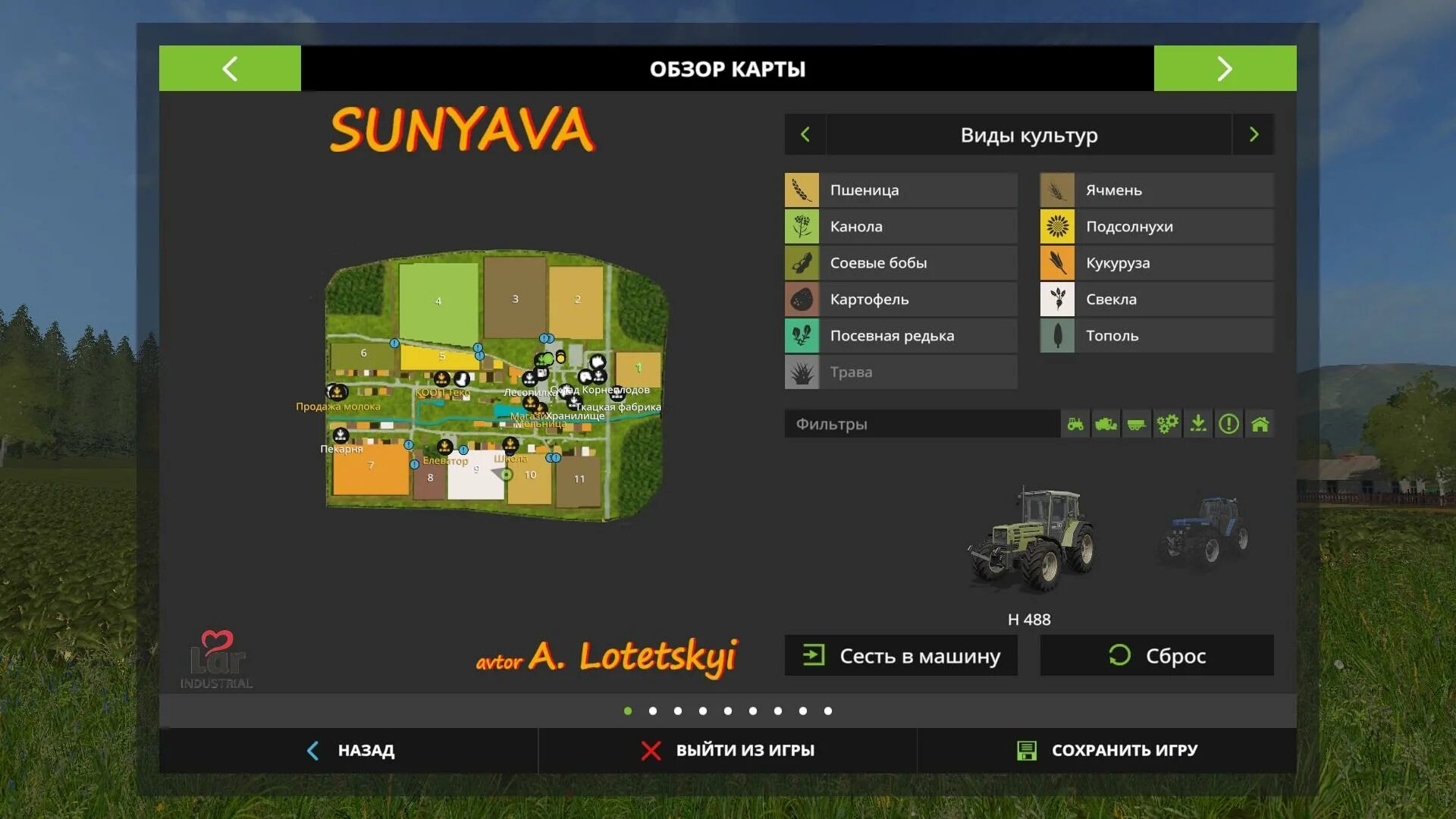
Task: Go back using Виды культур left chevron
Action: [x=805, y=134]
